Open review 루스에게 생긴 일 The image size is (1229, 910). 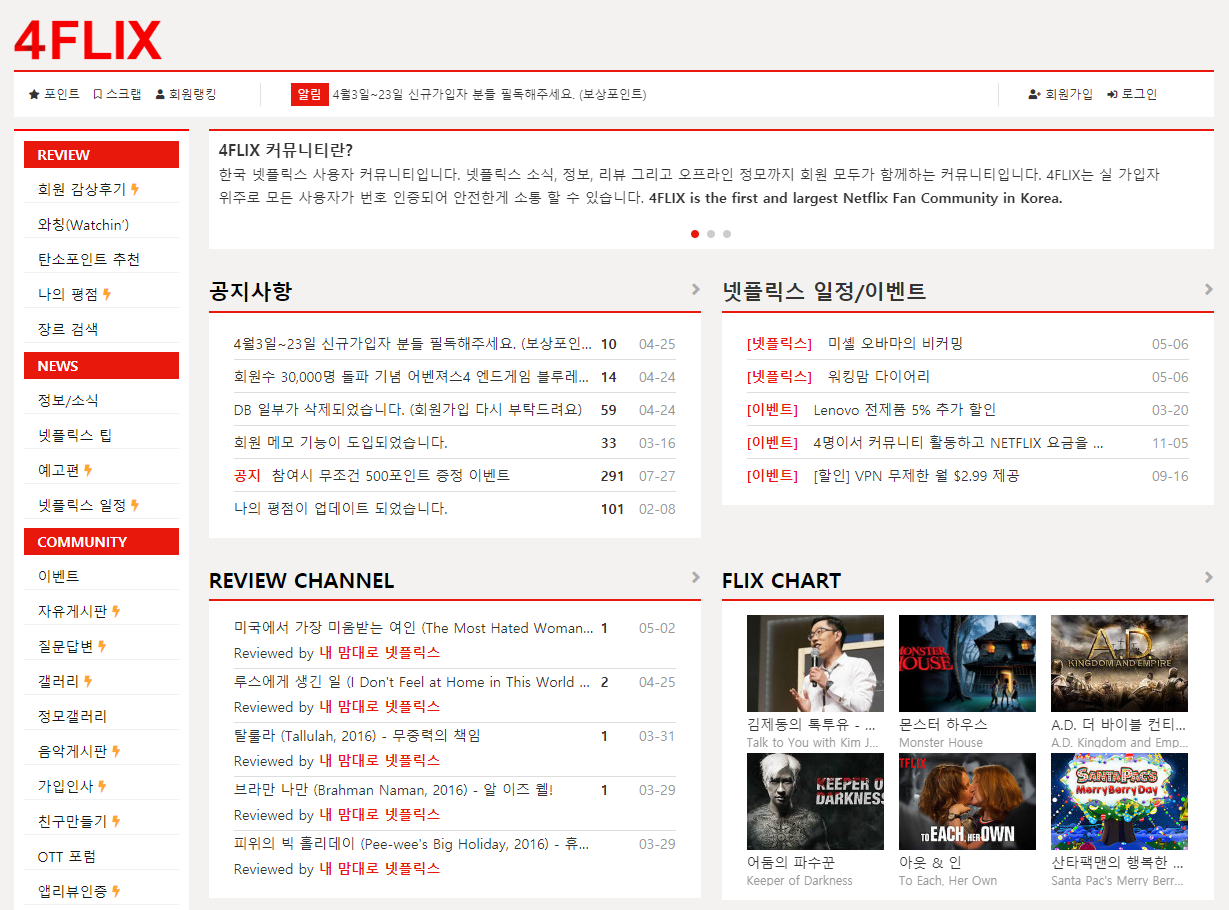click(411, 682)
